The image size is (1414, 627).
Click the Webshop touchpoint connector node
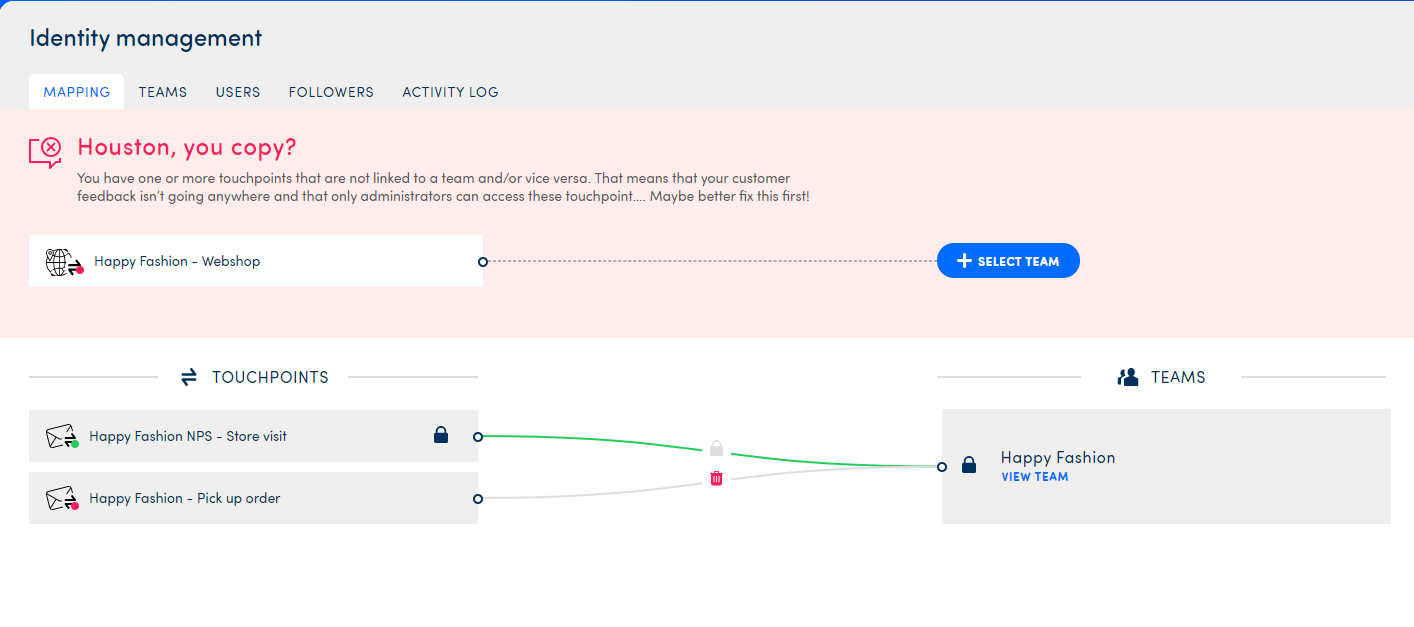(483, 262)
